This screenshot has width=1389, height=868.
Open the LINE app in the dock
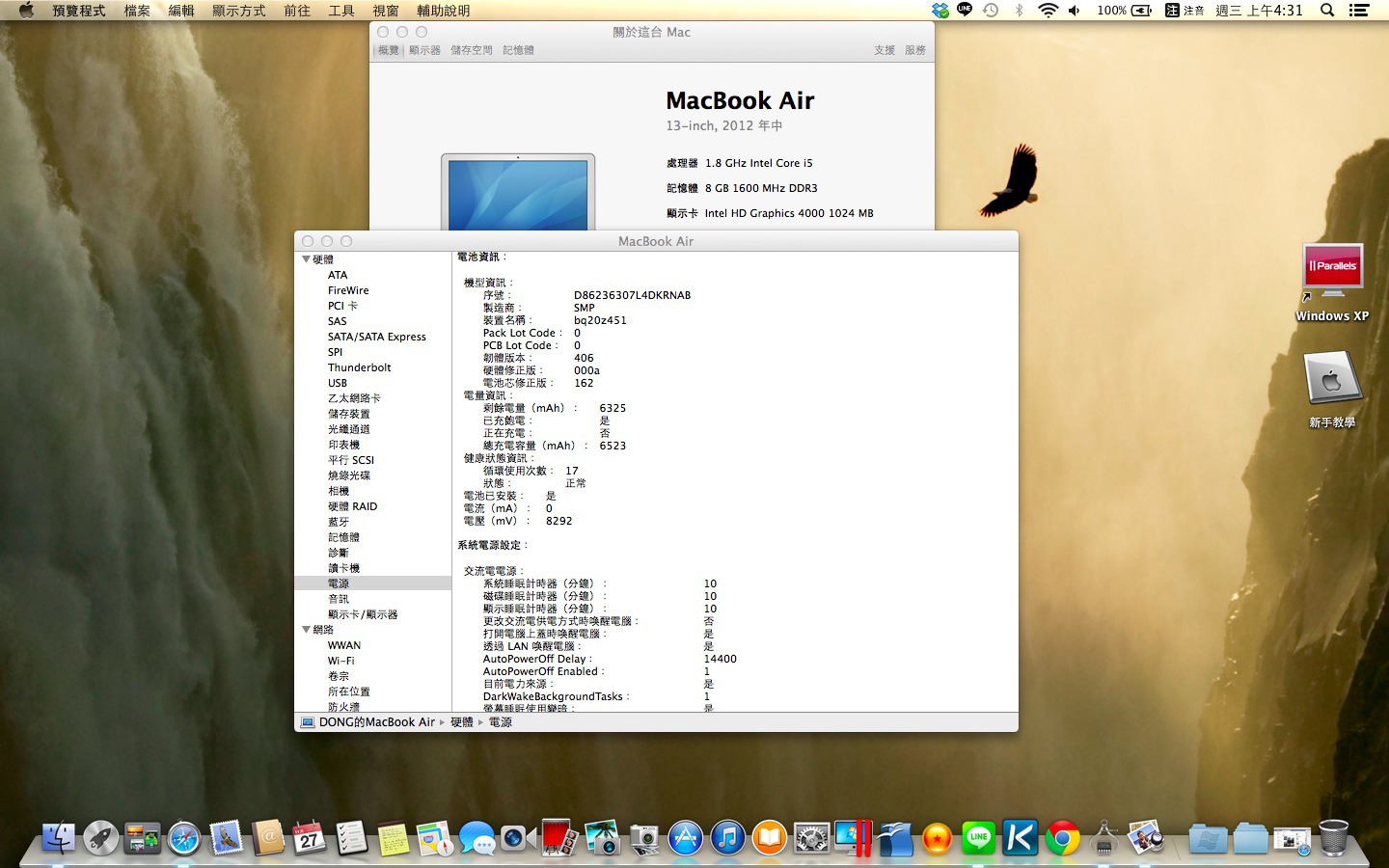tap(978, 838)
